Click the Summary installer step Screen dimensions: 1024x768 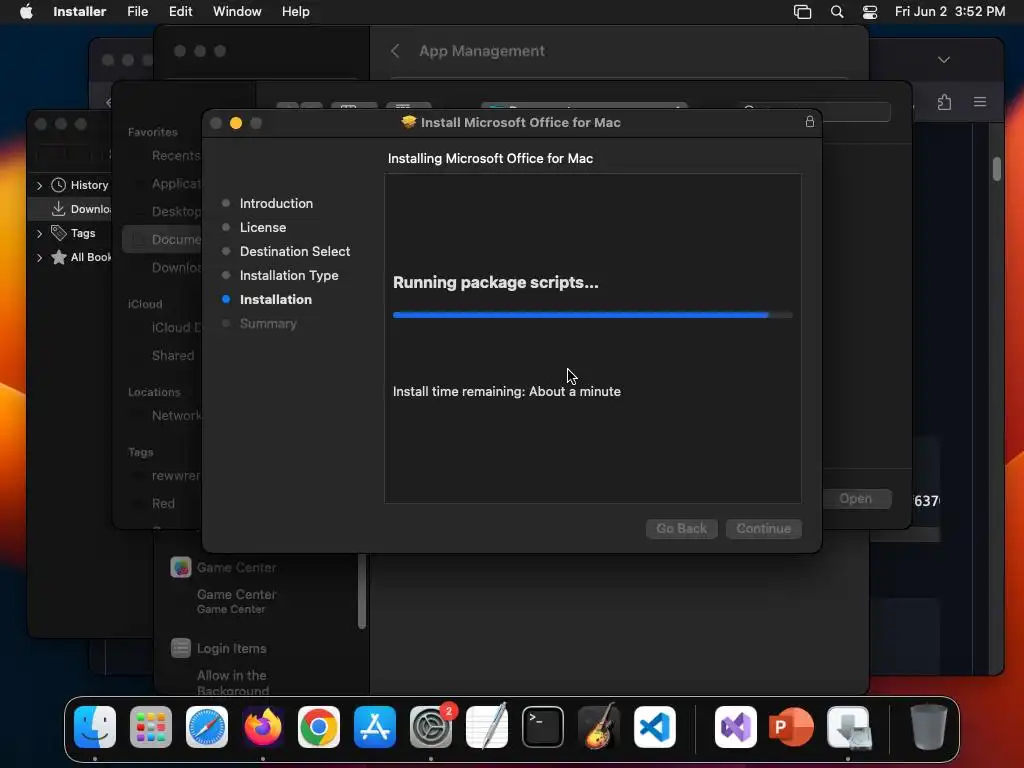268,323
